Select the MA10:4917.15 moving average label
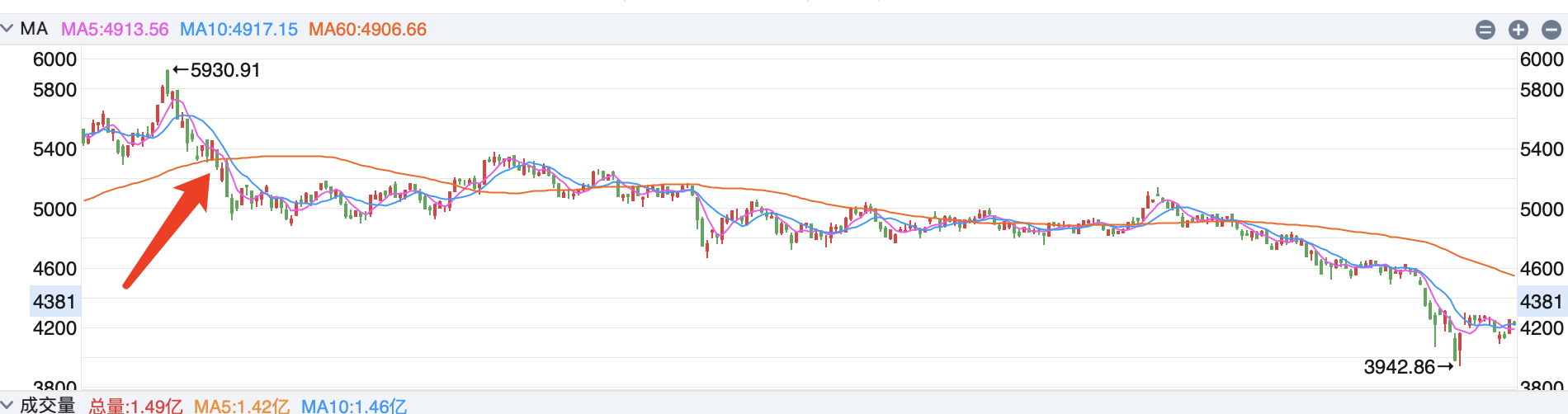This screenshot has height=414, width=1568. (239, 30)
